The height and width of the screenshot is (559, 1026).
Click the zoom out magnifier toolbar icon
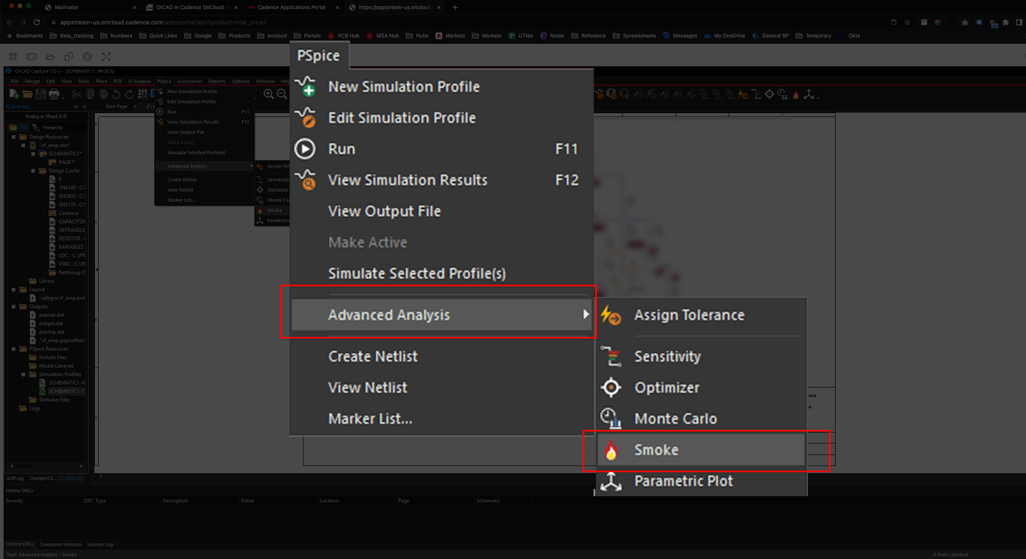coord(282,94)
